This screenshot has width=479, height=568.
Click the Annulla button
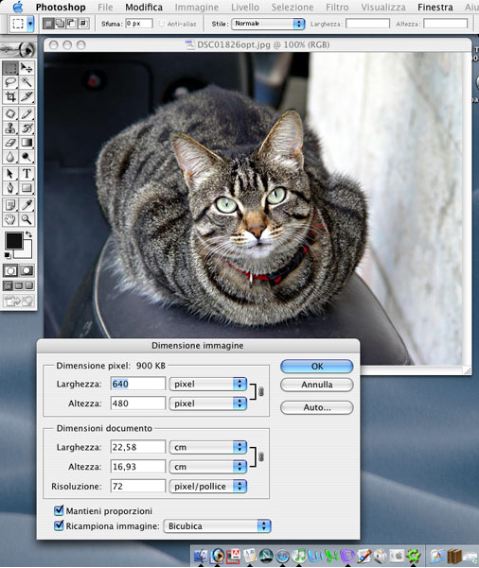[317, 385]
